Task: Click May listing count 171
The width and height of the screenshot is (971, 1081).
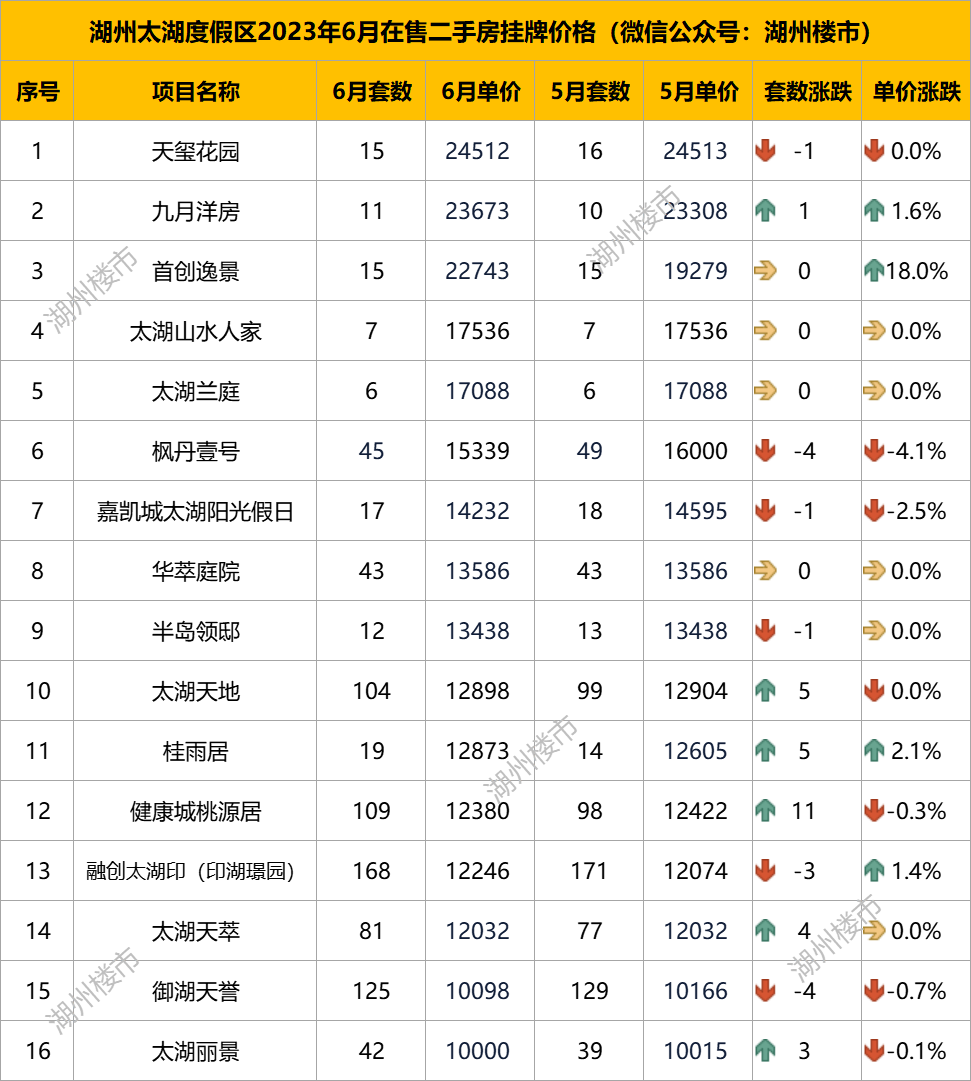Action: click(589, 870)
